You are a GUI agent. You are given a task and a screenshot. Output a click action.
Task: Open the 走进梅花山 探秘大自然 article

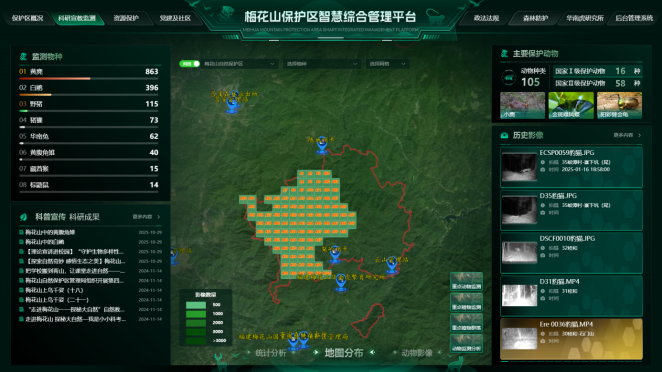(x=76, y=319)
